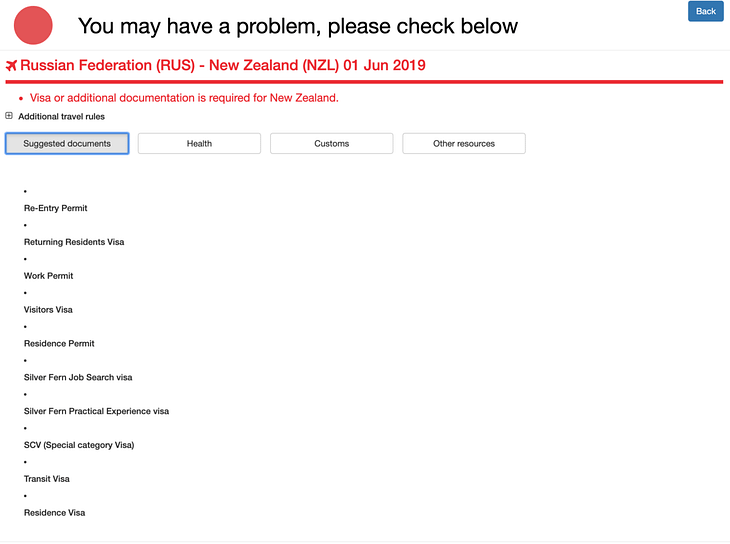Viewport: 730px width, 544px height.
Task: Show the Other resources tab
Action: pos(463,144)
